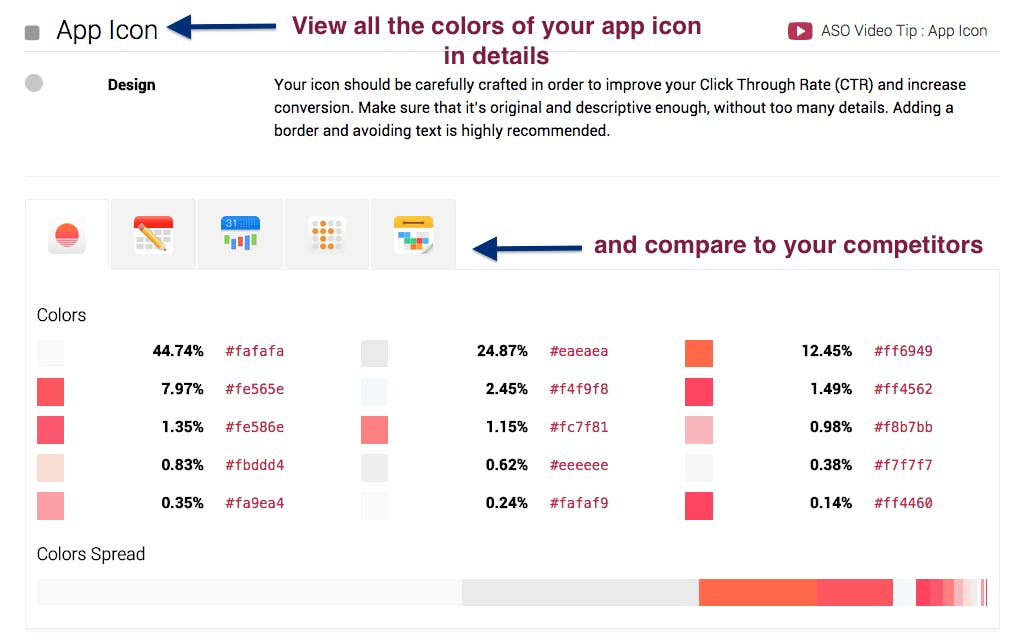1035x639 pixels.
Task: Switch to the blue 31 calendar icon
Action: point(240,235)
